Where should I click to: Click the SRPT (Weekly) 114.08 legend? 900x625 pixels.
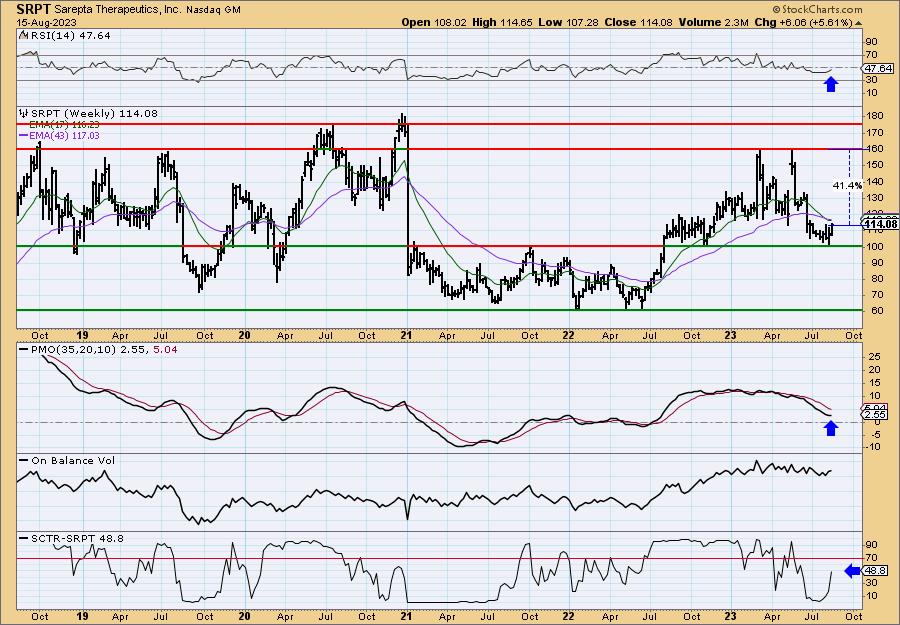94,114
